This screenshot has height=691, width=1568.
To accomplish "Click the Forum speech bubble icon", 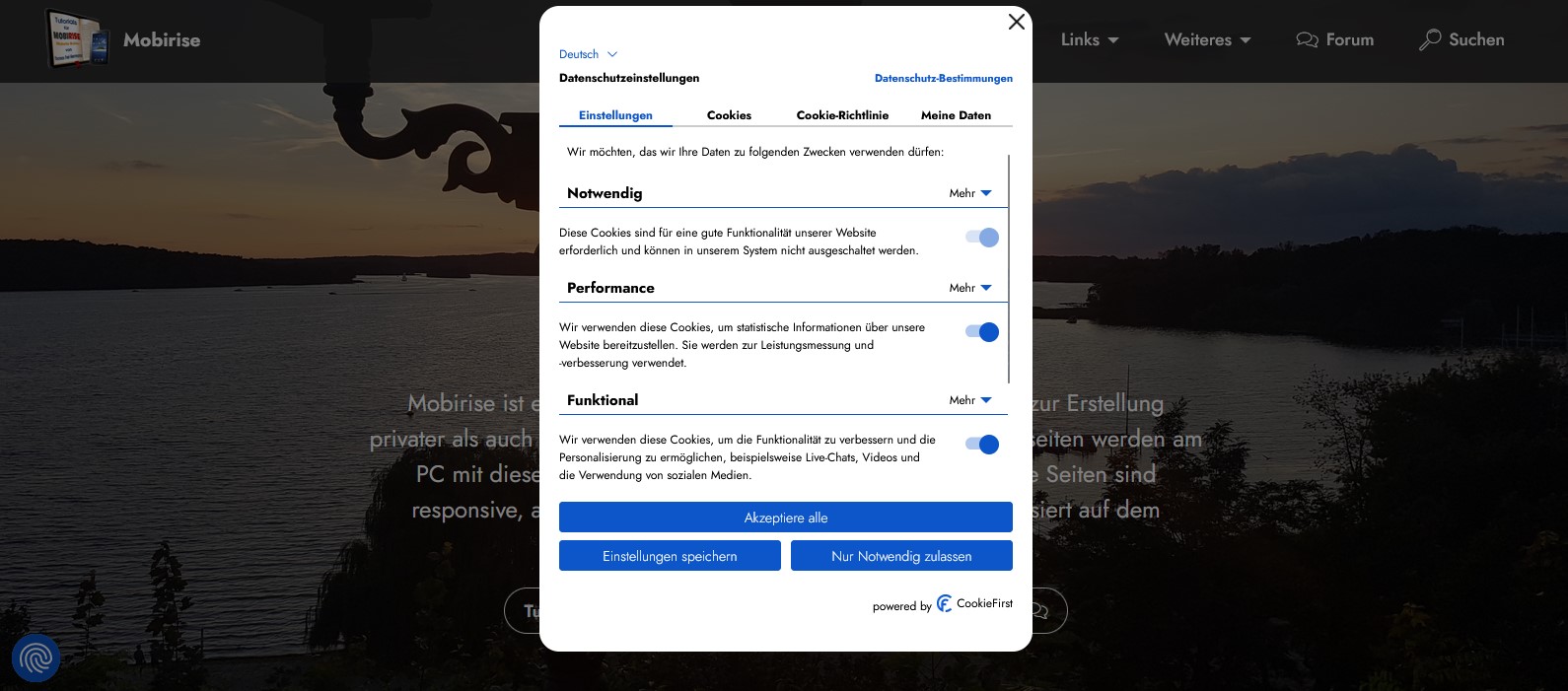I will click(x=1307, y=39).
